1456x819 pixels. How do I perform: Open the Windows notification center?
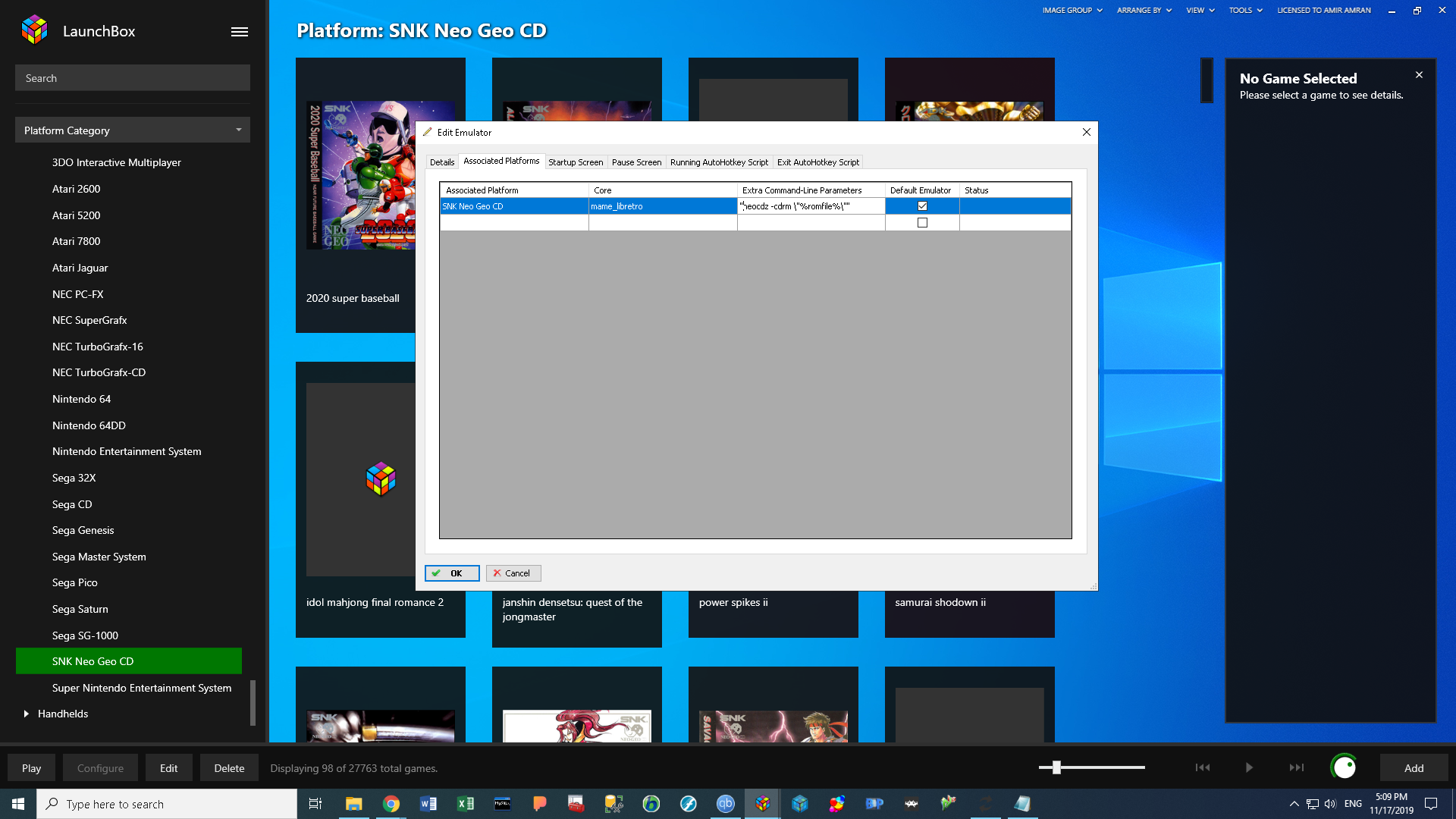1431,804
